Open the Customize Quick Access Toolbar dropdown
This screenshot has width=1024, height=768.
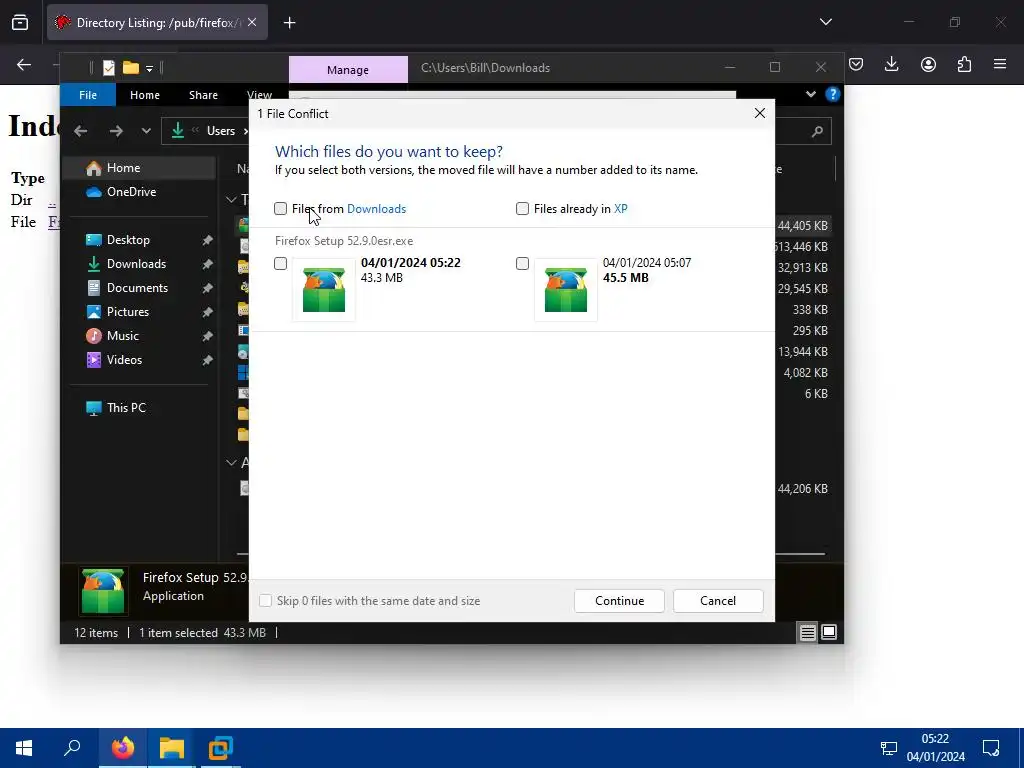[x=150, y=69]
